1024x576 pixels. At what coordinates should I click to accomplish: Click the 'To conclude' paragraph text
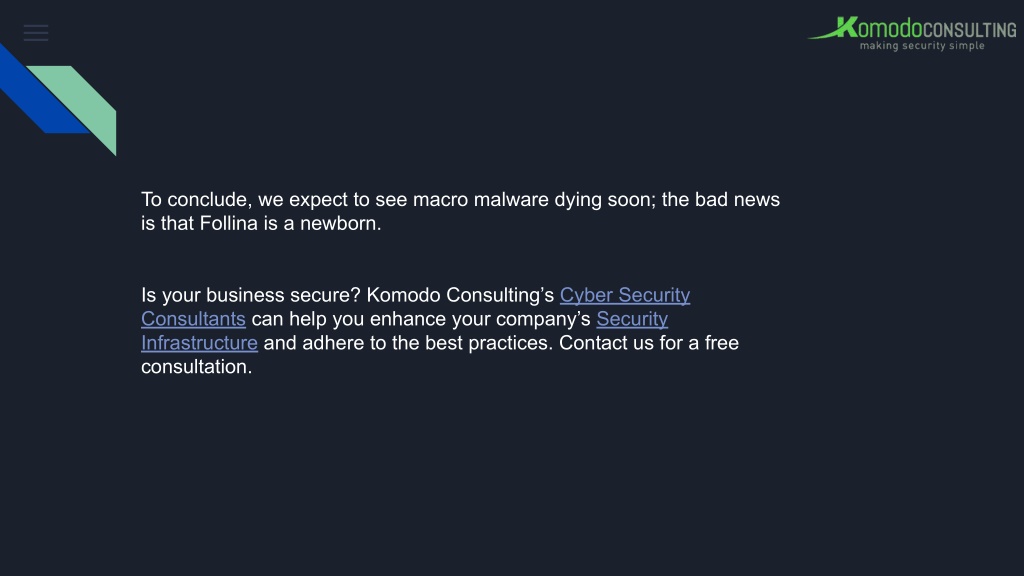tap(460, 211)
